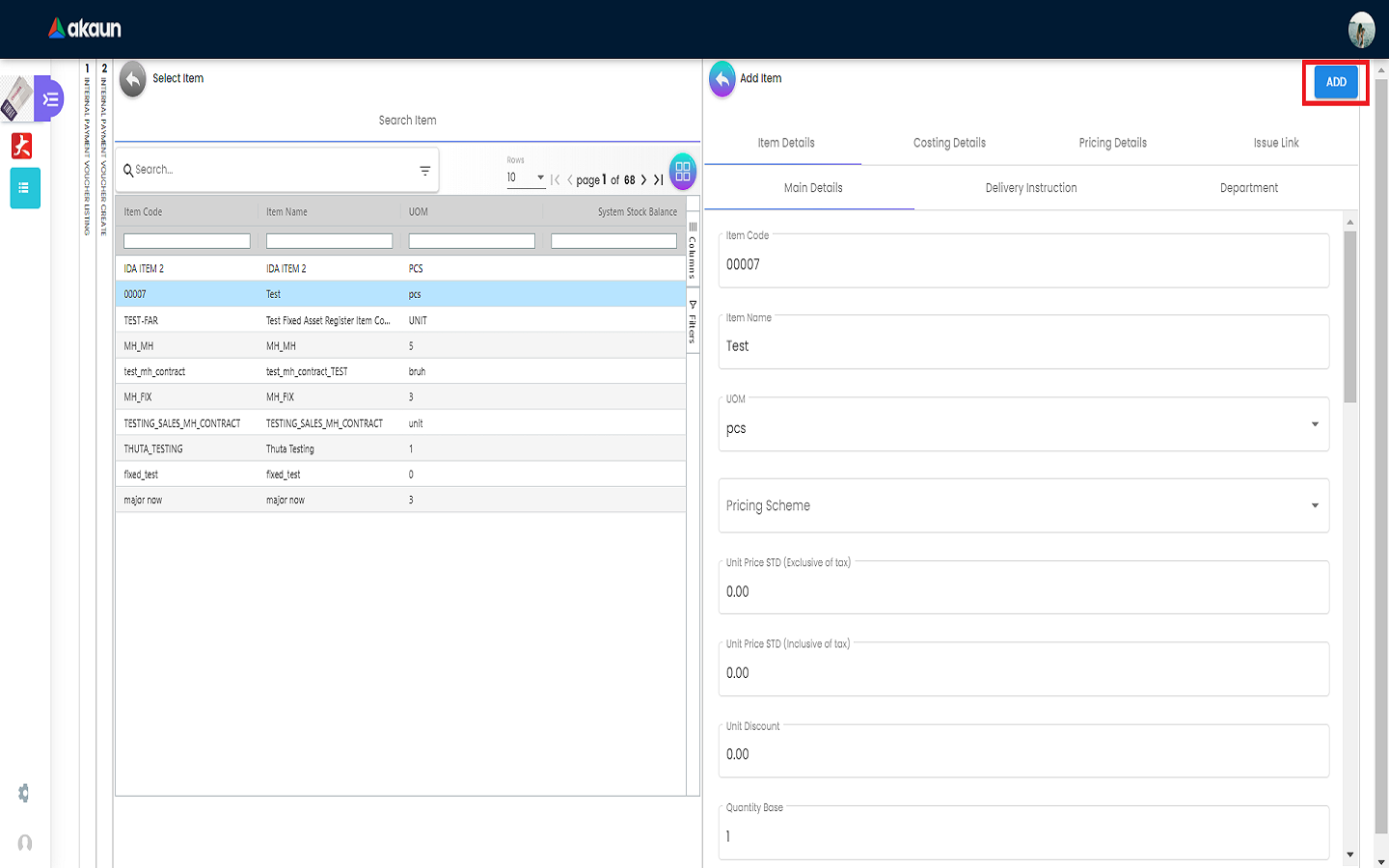Image resolution: width=1389 pixels, height=868 pixels.
Task: Click the grid view toggle icon
Action: pos(683,172)
